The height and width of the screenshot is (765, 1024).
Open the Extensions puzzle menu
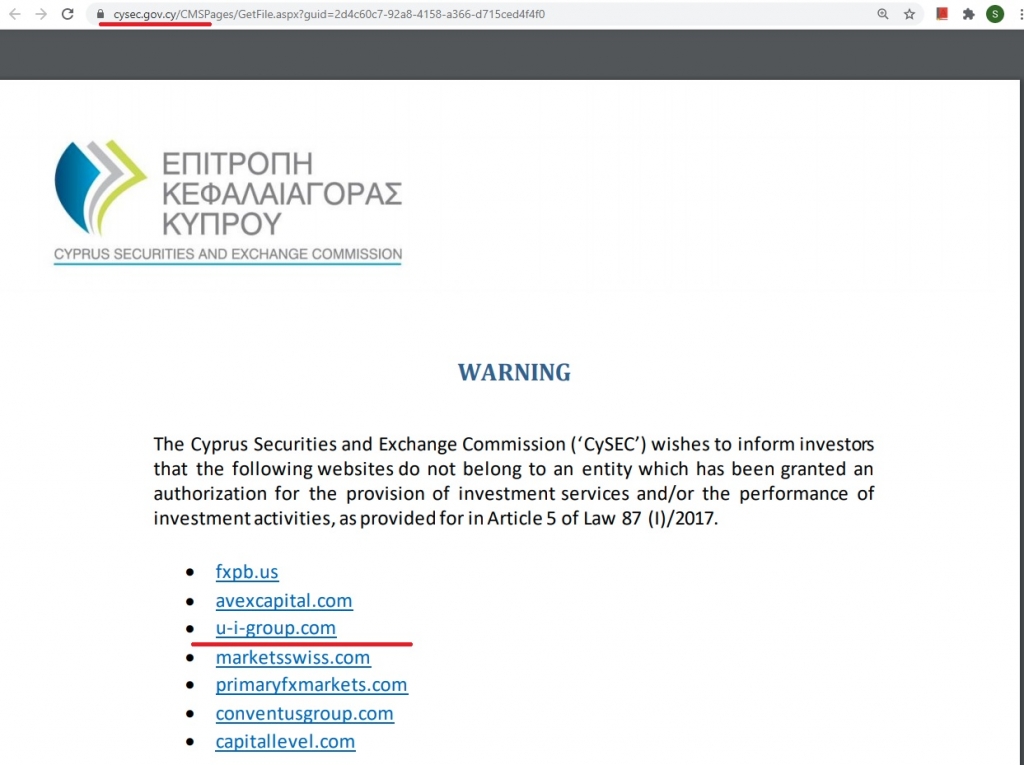click(x=968, y=14)
